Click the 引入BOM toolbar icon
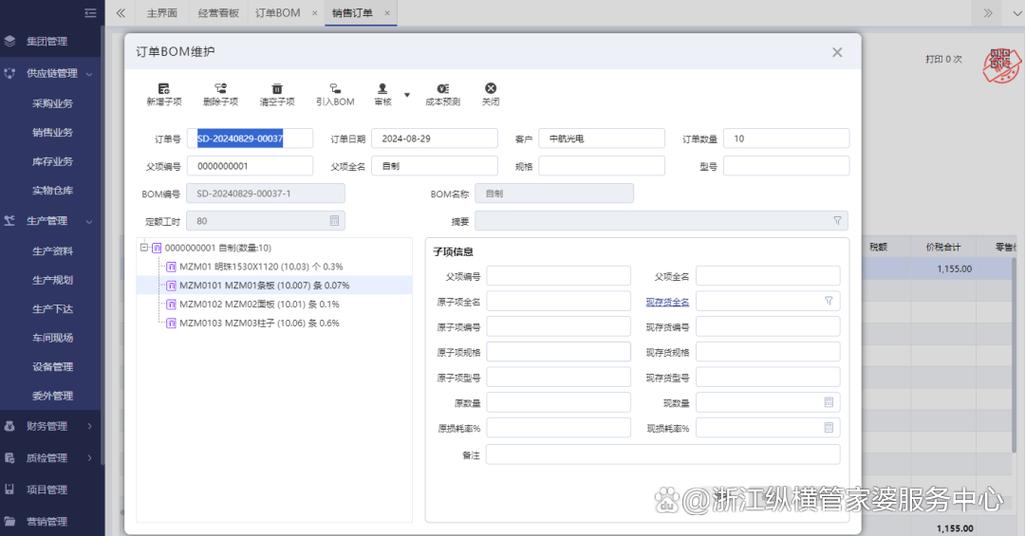 point(335,88)
